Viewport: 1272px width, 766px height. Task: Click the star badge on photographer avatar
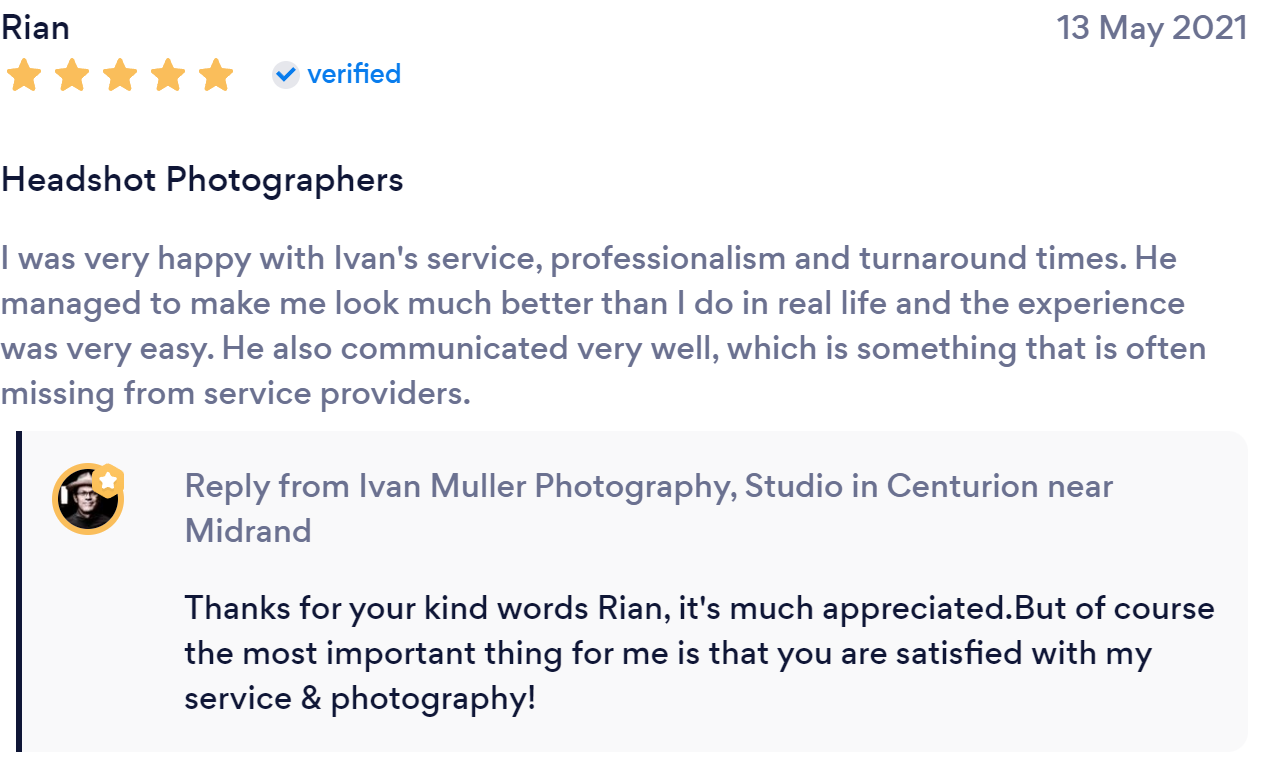point(107,481)
